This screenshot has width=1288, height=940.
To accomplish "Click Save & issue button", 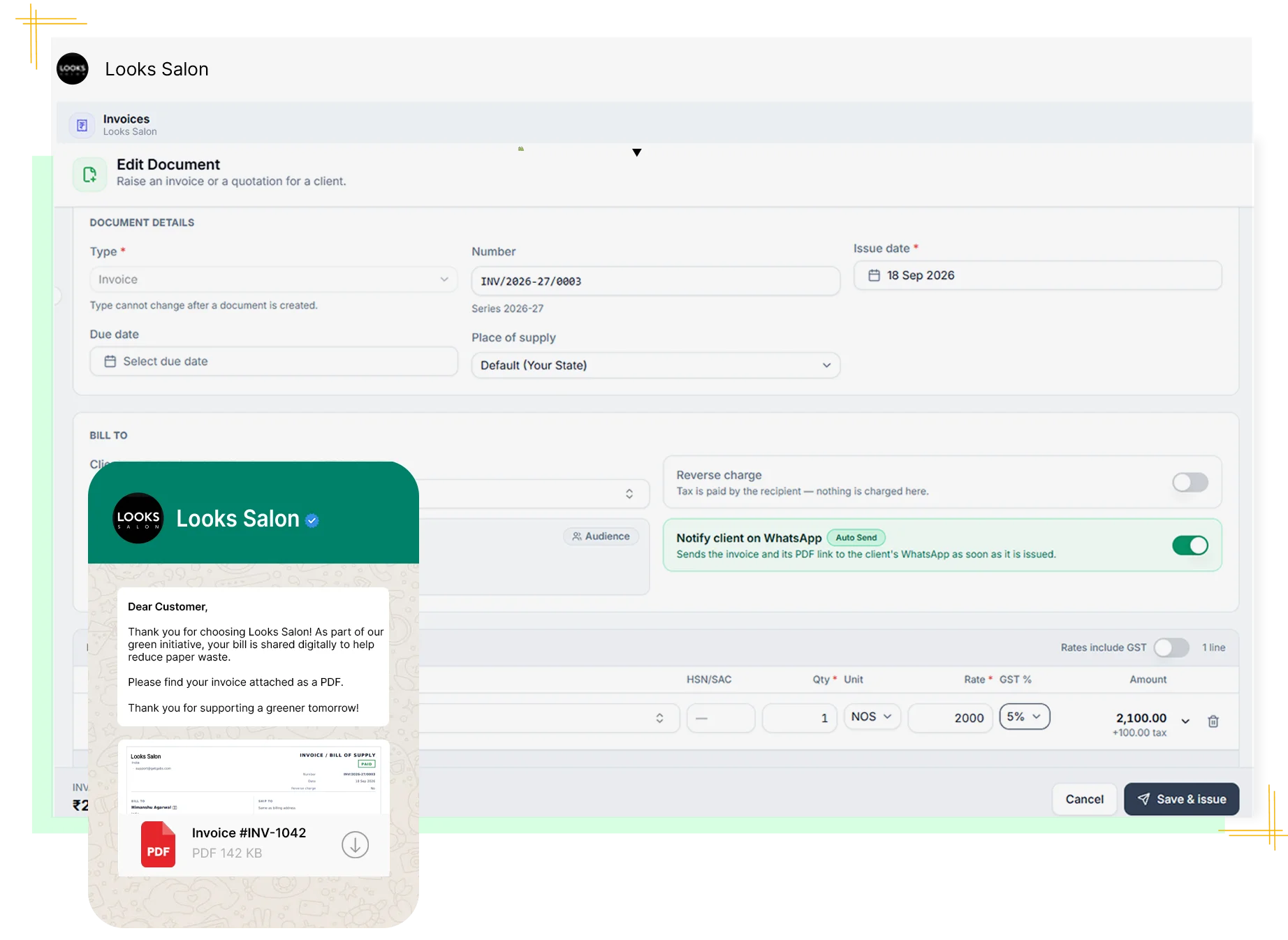I will click(1181, 799).
